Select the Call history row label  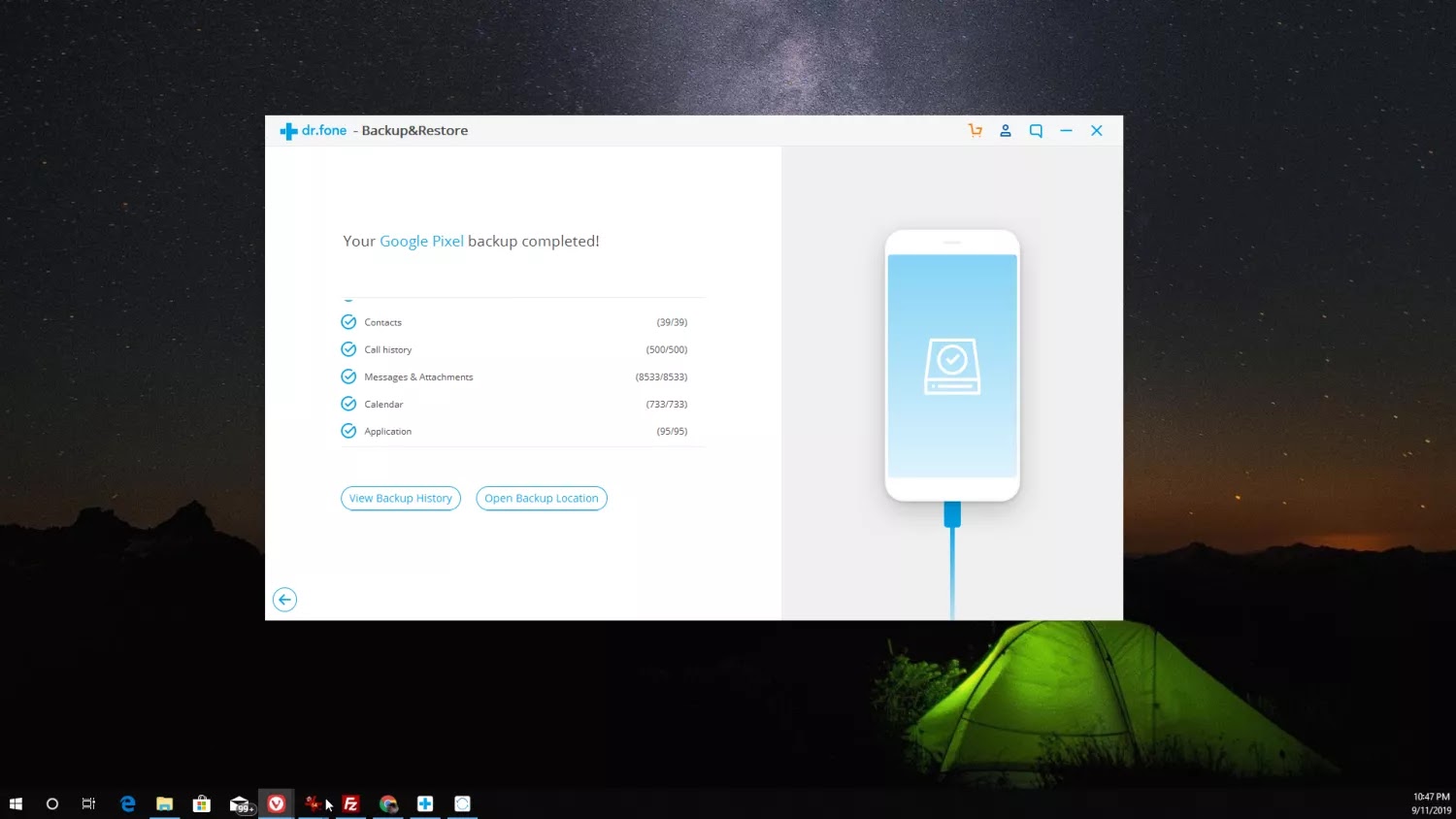387,349
